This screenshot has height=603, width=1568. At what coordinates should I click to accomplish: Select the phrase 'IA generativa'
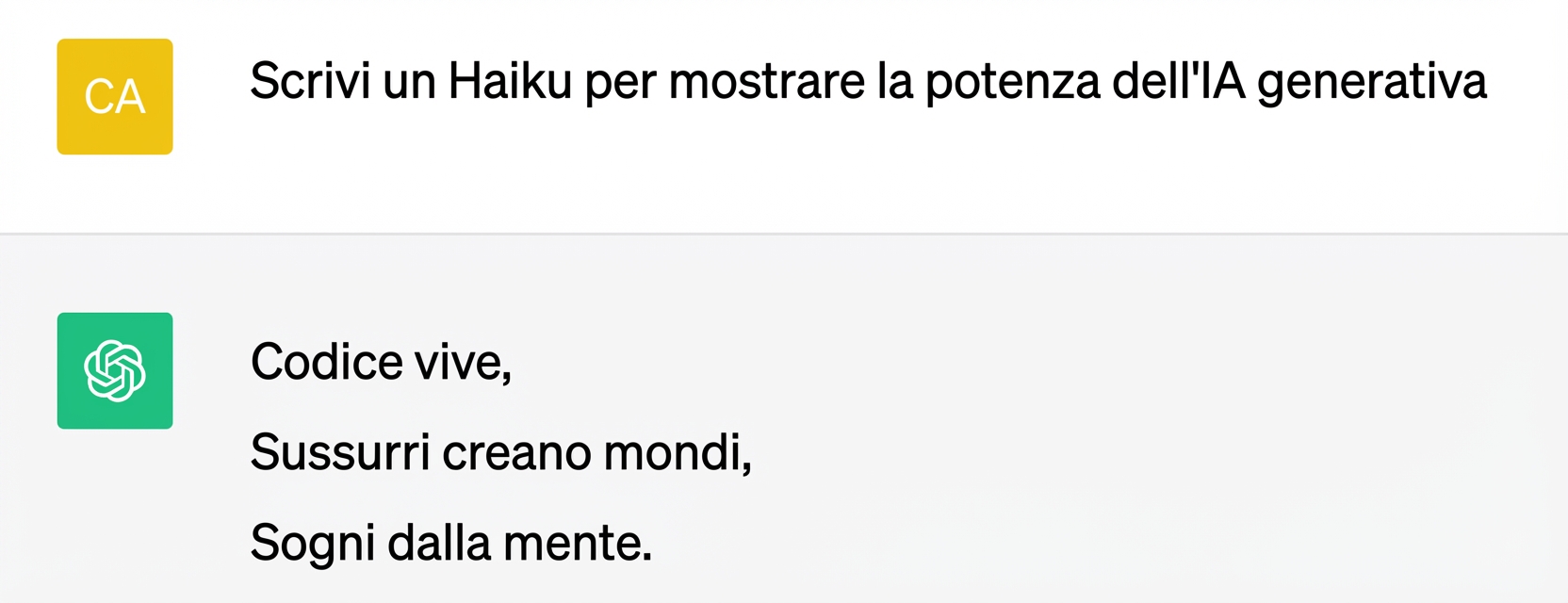tap(1338, 83)
